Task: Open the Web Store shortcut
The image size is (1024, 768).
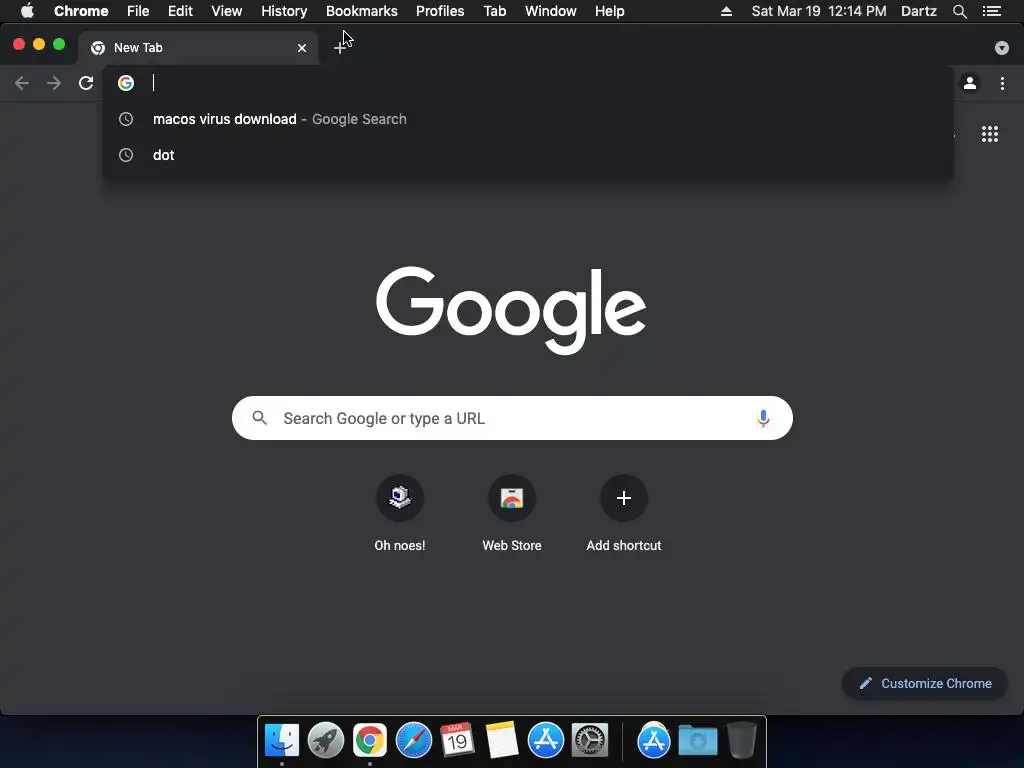Action: pyautogui.click(x=512, y=514)
